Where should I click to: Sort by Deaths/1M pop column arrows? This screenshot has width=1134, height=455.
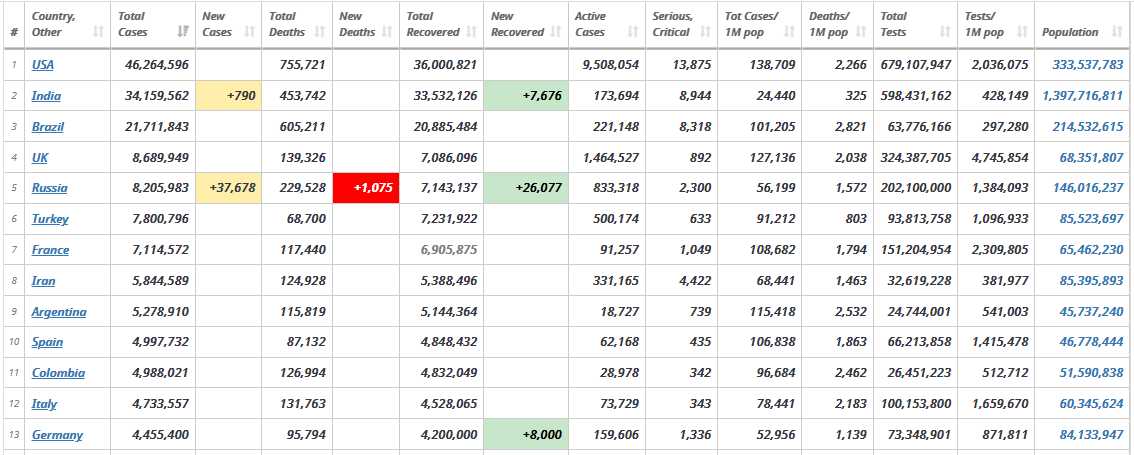pos(861,32)
